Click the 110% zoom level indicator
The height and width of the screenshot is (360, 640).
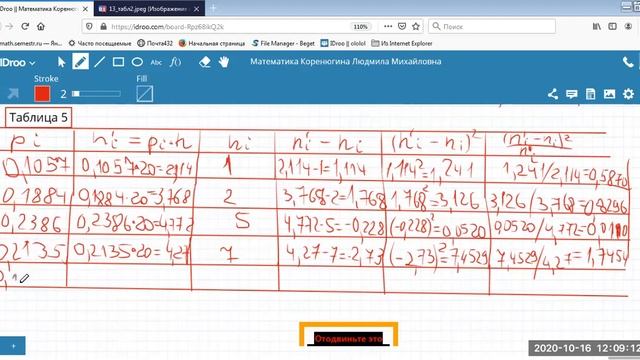[360, 27]
